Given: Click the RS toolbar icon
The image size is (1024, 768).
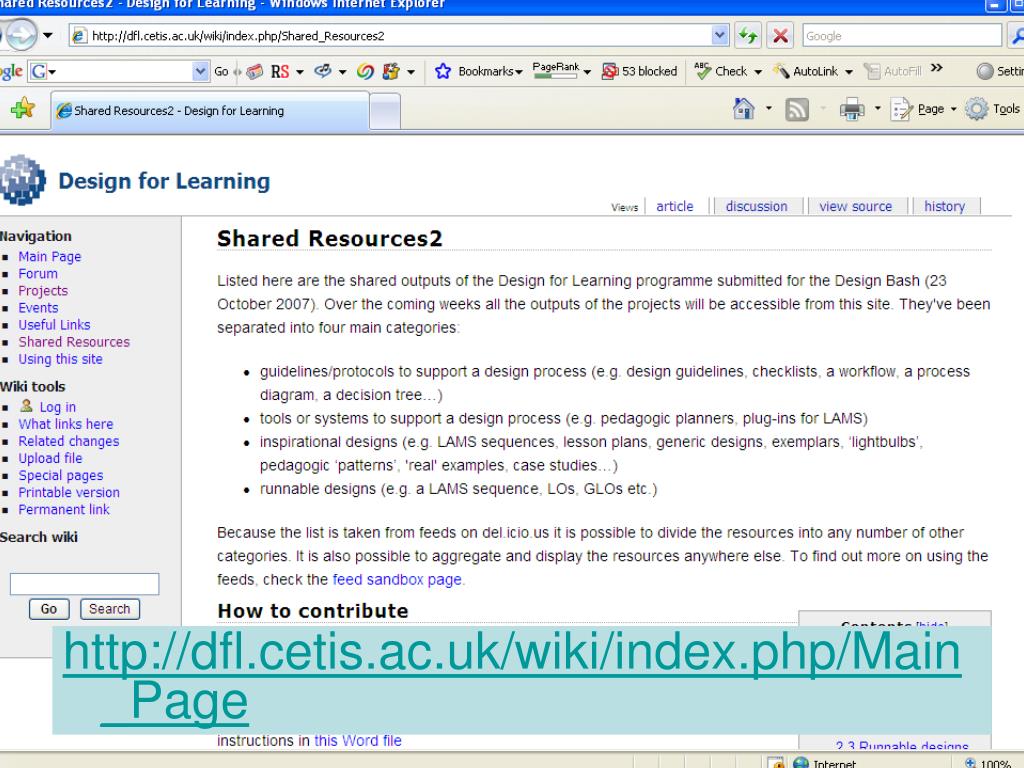Looking at the screenshot, I should pos(280,71).
